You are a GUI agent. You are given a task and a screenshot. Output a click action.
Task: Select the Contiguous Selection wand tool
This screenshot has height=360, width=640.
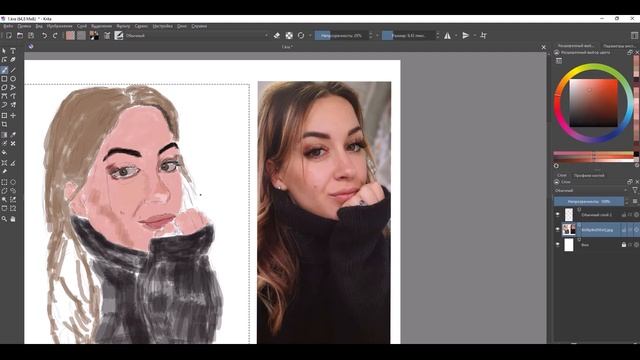click(x=4, y=200)
